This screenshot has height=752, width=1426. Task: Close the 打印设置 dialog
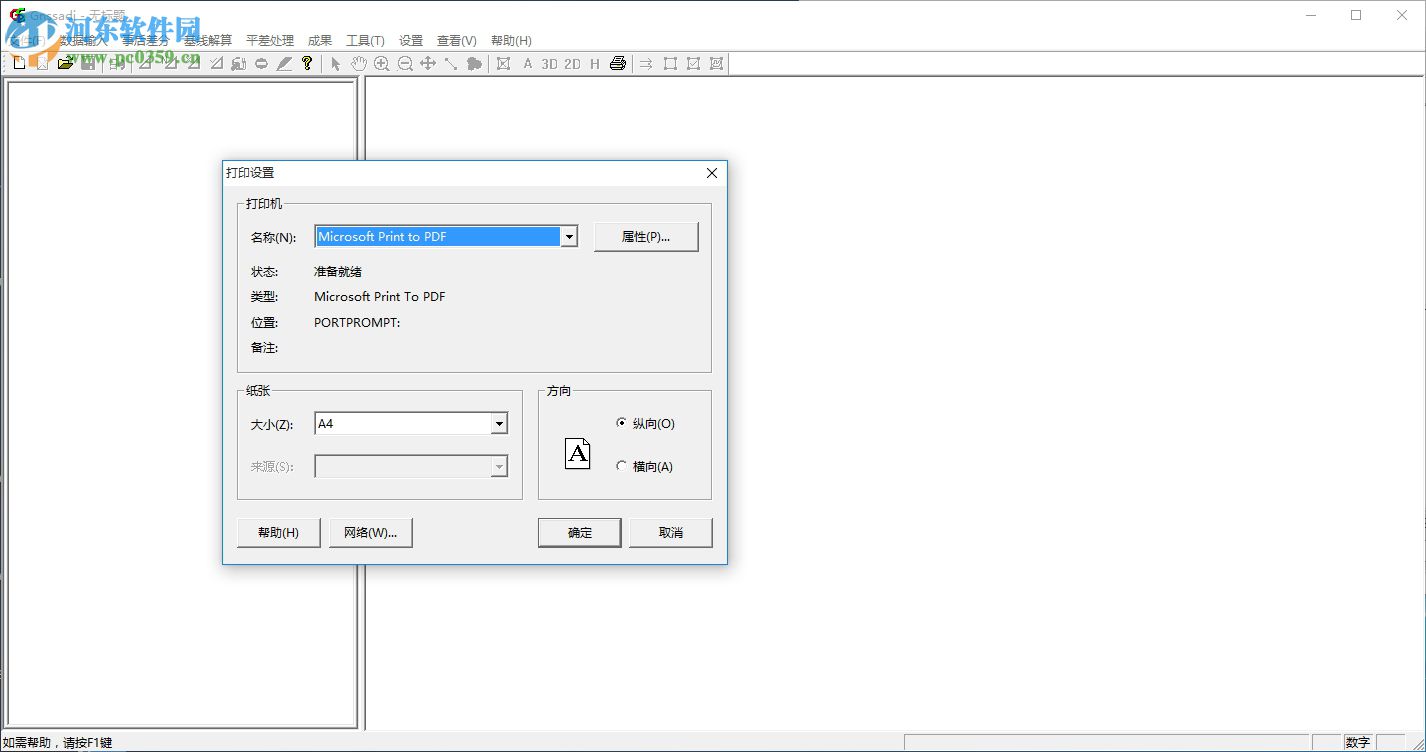click(712, 173)
